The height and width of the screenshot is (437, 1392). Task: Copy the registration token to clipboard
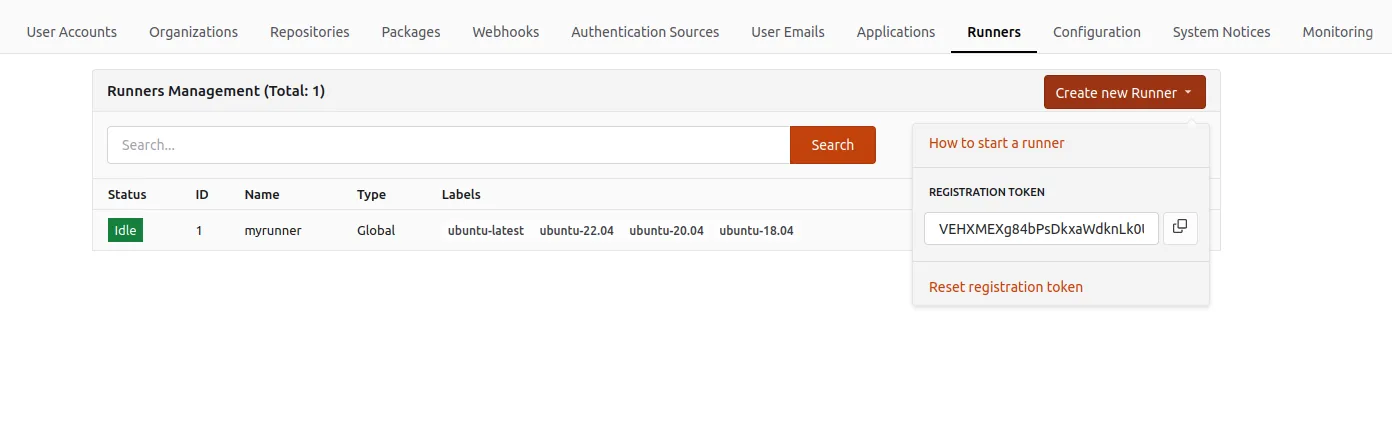coord(1180,227)
